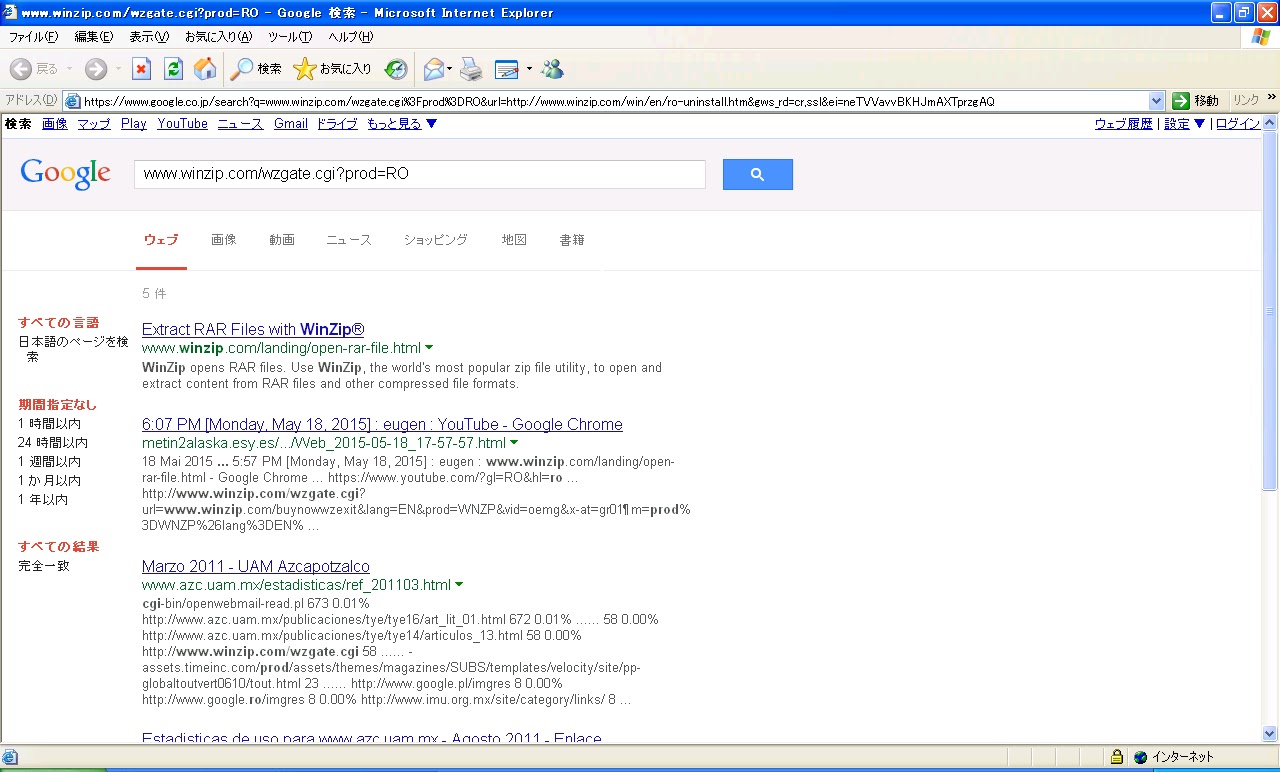Click the Edit page toolbar icon
The height and width of the screenshot is (772, 1280).
pos(507,69)
